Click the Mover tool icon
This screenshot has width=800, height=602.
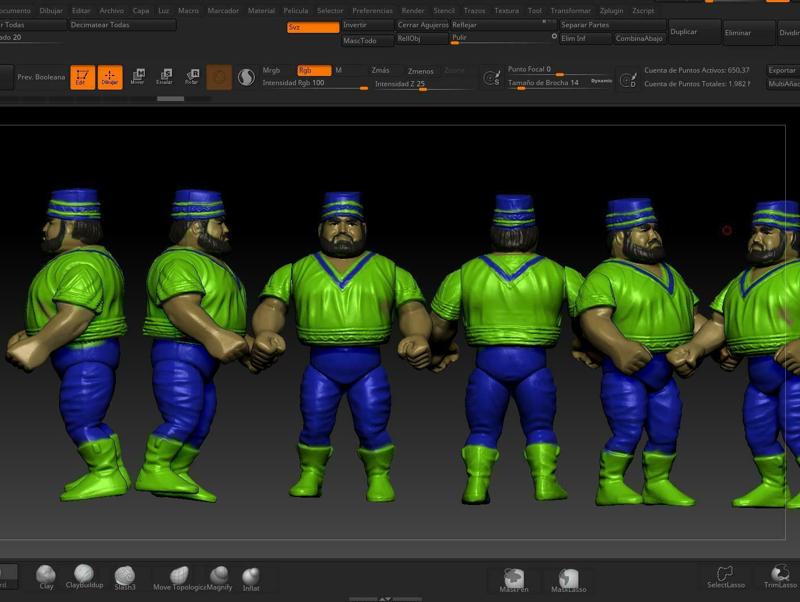point(138,77)
